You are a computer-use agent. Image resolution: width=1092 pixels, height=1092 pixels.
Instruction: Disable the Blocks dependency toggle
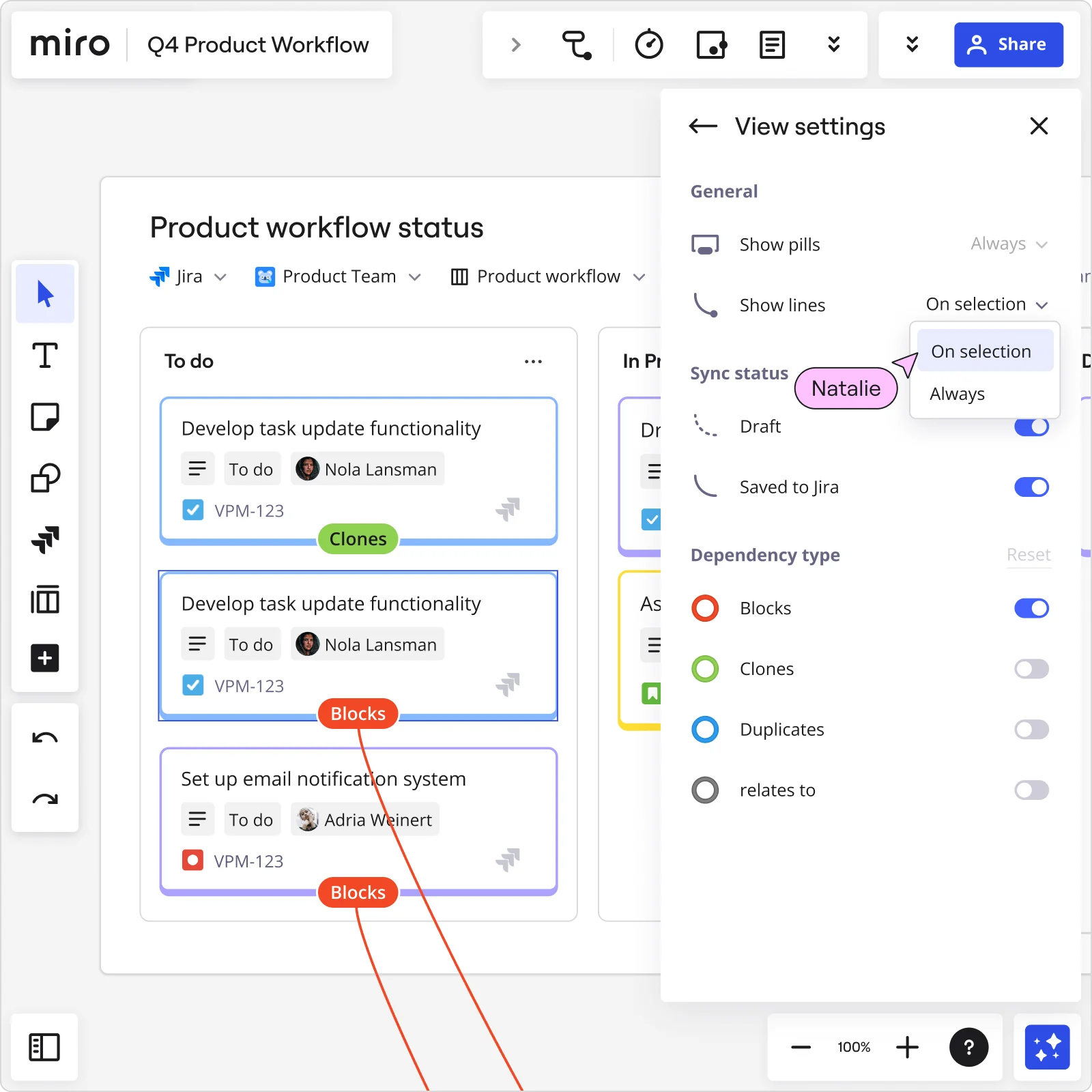[x=1031, y=608]
